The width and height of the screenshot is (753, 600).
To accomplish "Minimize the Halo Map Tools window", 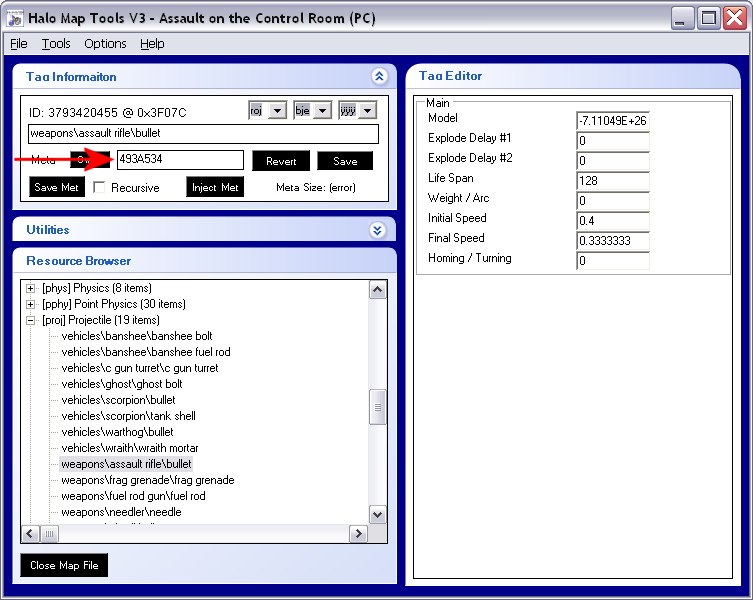I will pyautogui.click(x=681, y=18).
